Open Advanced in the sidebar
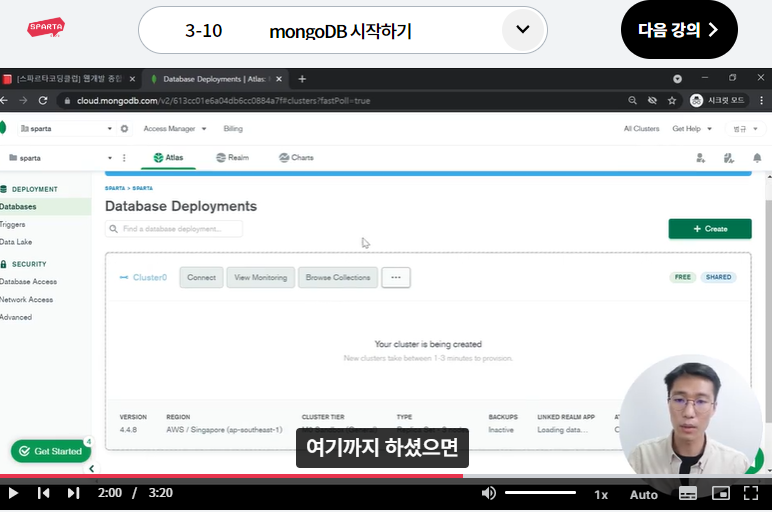The height and width of the screenshot is (512, 772). coord(16,317)
